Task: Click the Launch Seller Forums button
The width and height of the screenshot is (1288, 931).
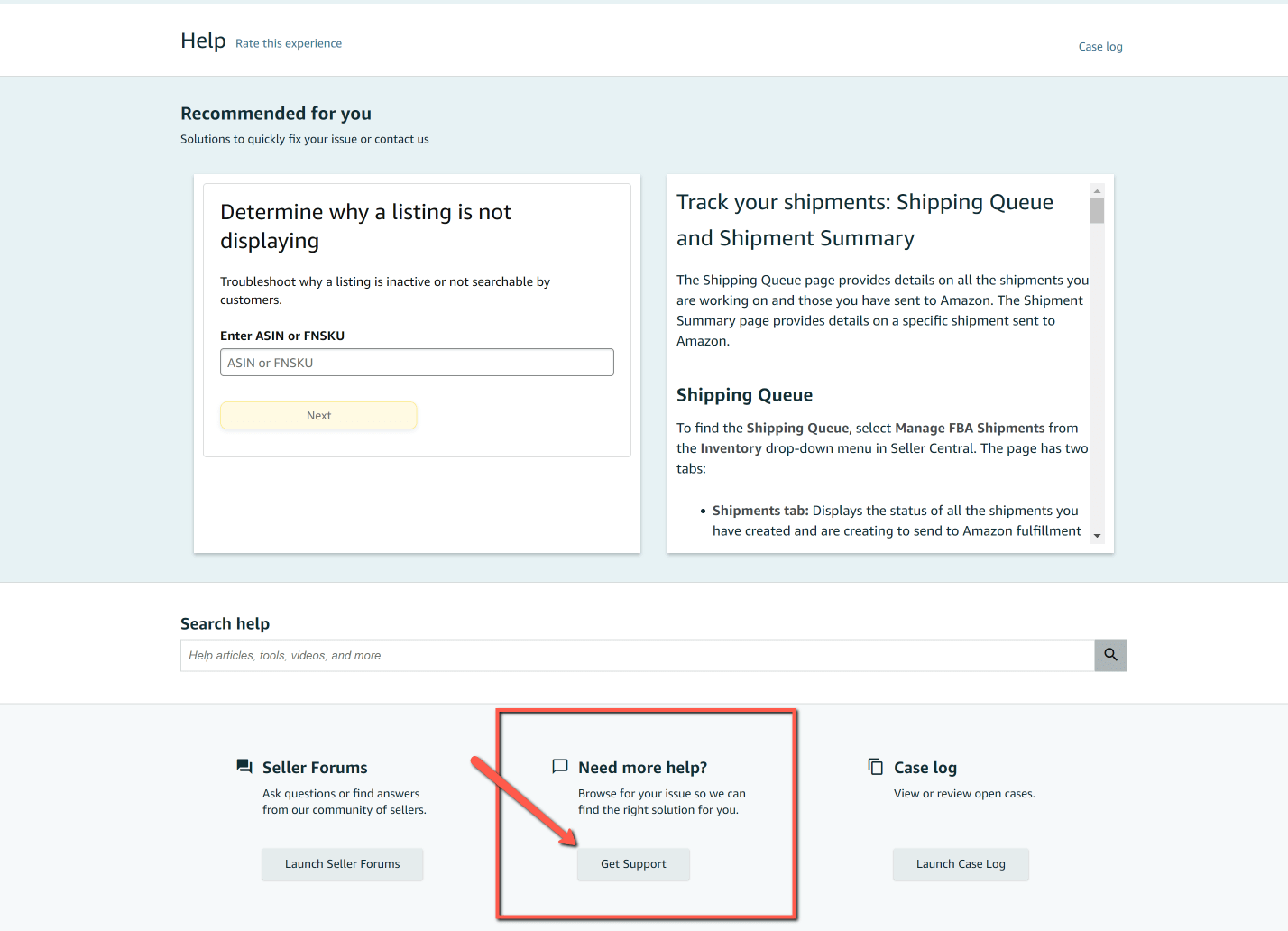Action: coord(342,864)
